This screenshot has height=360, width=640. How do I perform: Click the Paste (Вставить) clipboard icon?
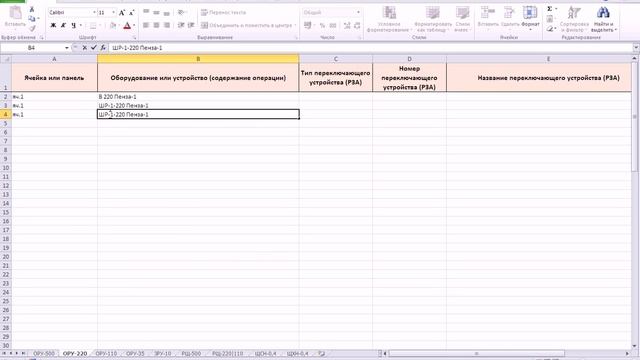pos(15,13)
